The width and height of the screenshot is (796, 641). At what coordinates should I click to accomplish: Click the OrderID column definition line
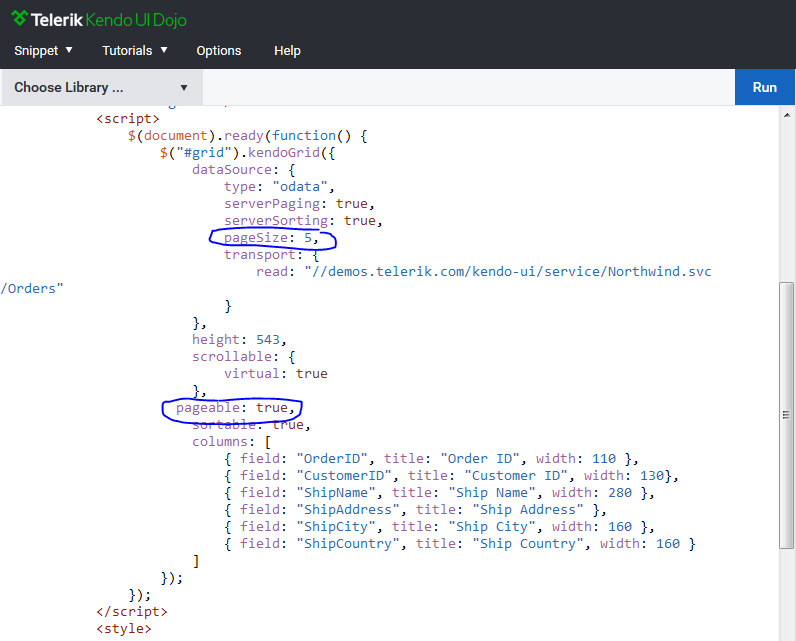(431, 459)
